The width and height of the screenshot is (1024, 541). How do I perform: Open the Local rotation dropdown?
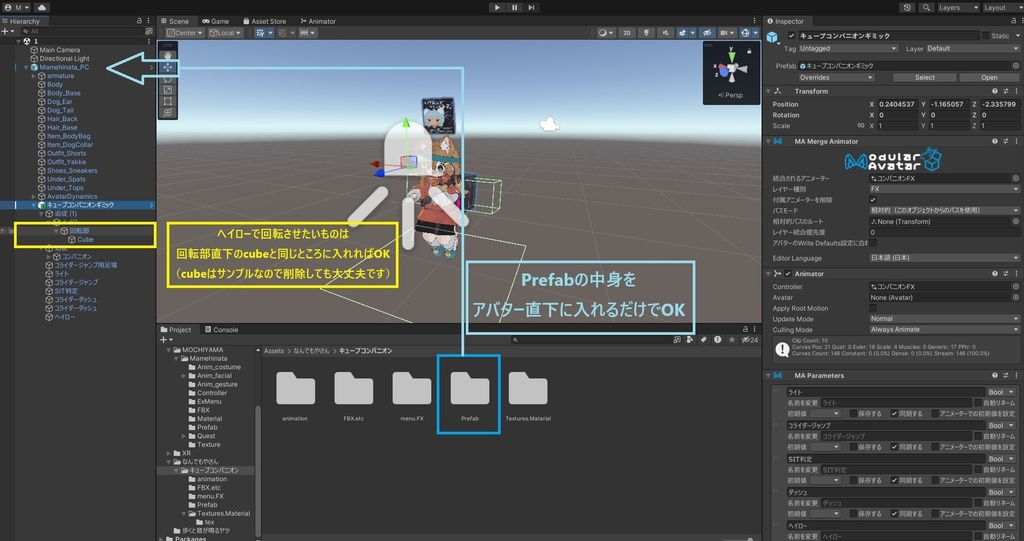point(225,33)
